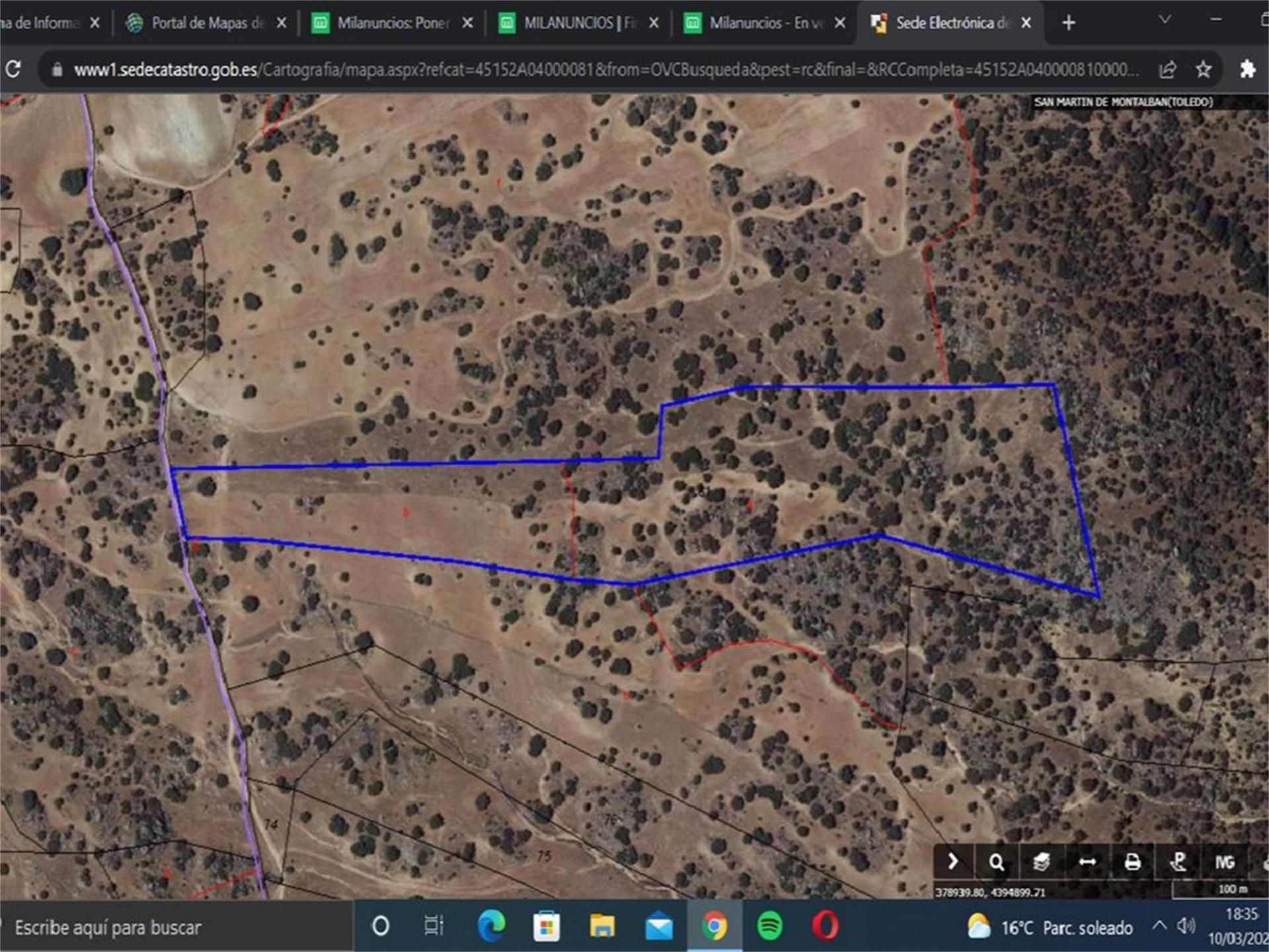The image size is (1269, 952).
Task: Show hidden system tray icons
Action: (1160, 926)
